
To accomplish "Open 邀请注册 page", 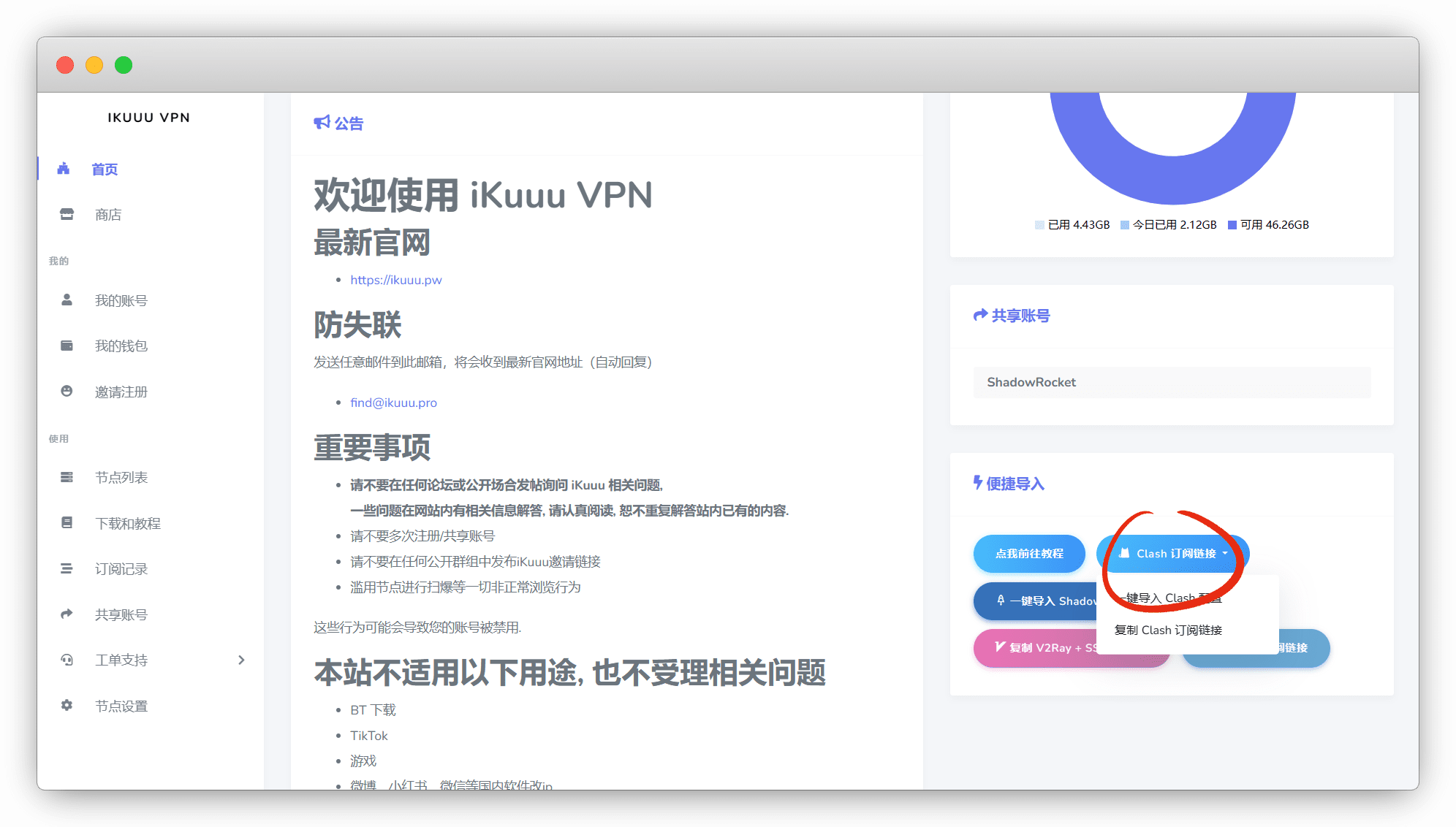I will click(121, 392).
